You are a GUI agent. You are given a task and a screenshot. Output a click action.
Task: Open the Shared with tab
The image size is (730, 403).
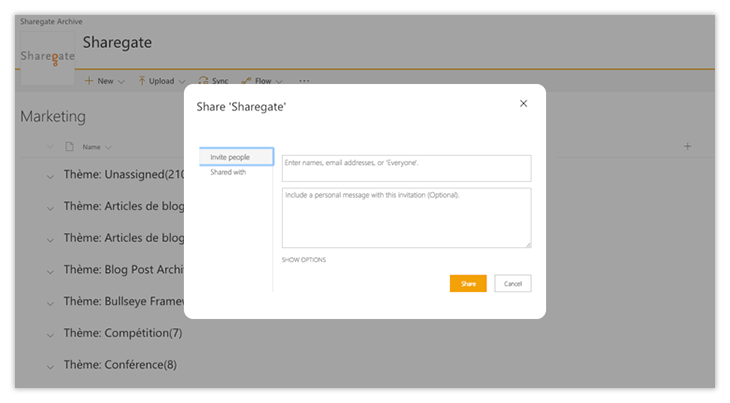click(228, 172)
